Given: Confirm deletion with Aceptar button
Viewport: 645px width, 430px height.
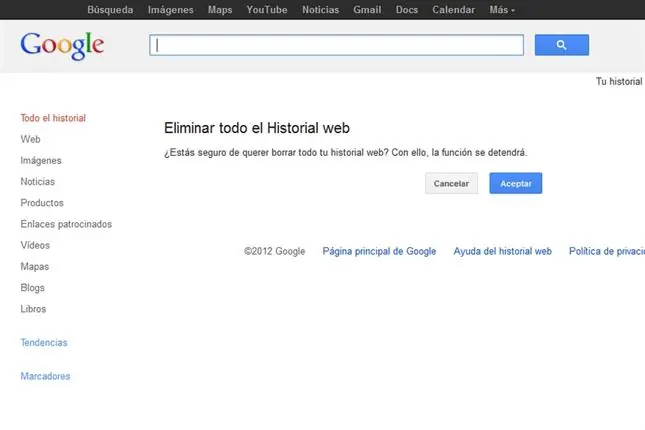Looking at the screenshot, I should (x=516, y=183).
